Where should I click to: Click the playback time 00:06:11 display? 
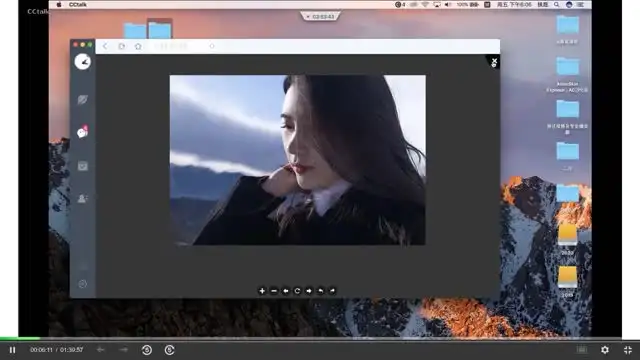(41, 350)
